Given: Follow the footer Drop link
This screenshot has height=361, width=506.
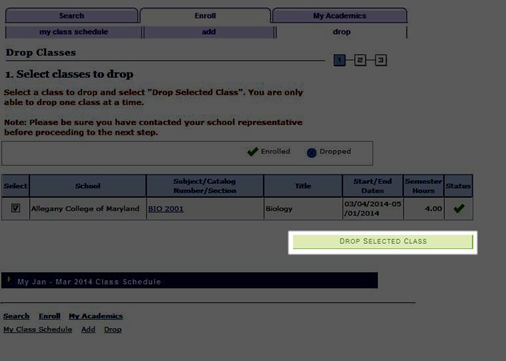Looking at the screenshot, I should pyautogui.click(x=113, y=329).
